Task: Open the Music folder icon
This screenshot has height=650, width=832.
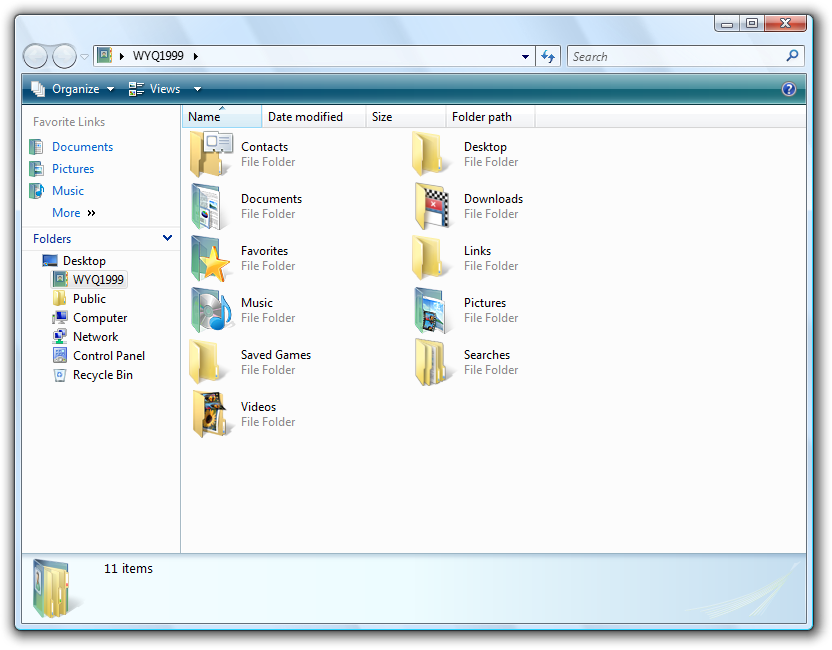Action: pos(211,310)
